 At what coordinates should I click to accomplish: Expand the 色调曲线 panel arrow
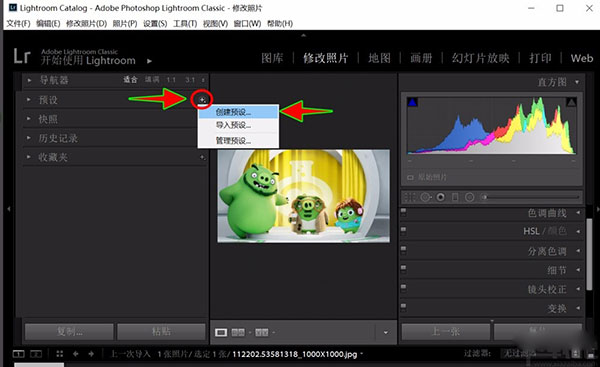(x=578, y=212)
